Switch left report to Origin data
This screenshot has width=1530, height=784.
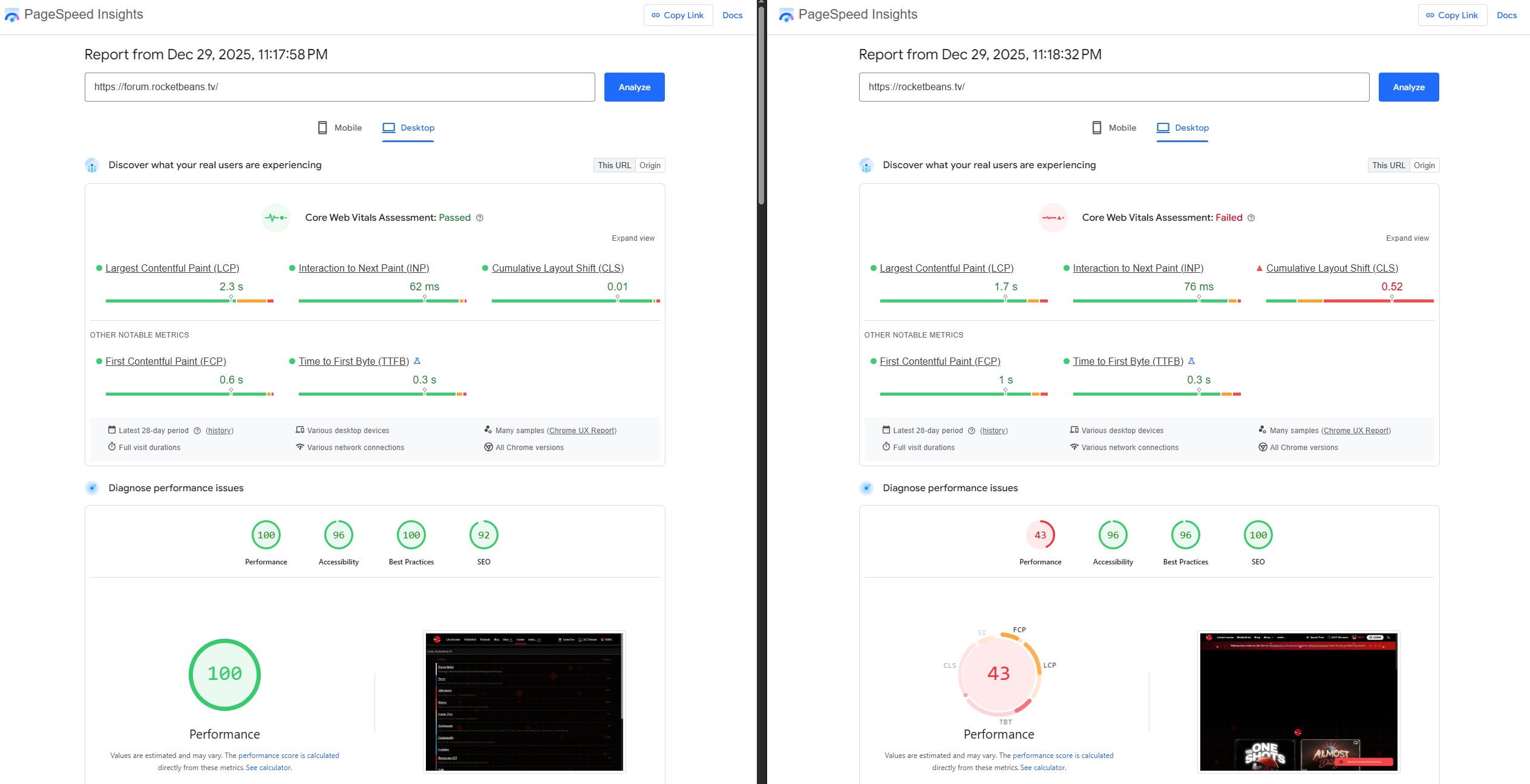pyautogui.click(x=650, y=165)
